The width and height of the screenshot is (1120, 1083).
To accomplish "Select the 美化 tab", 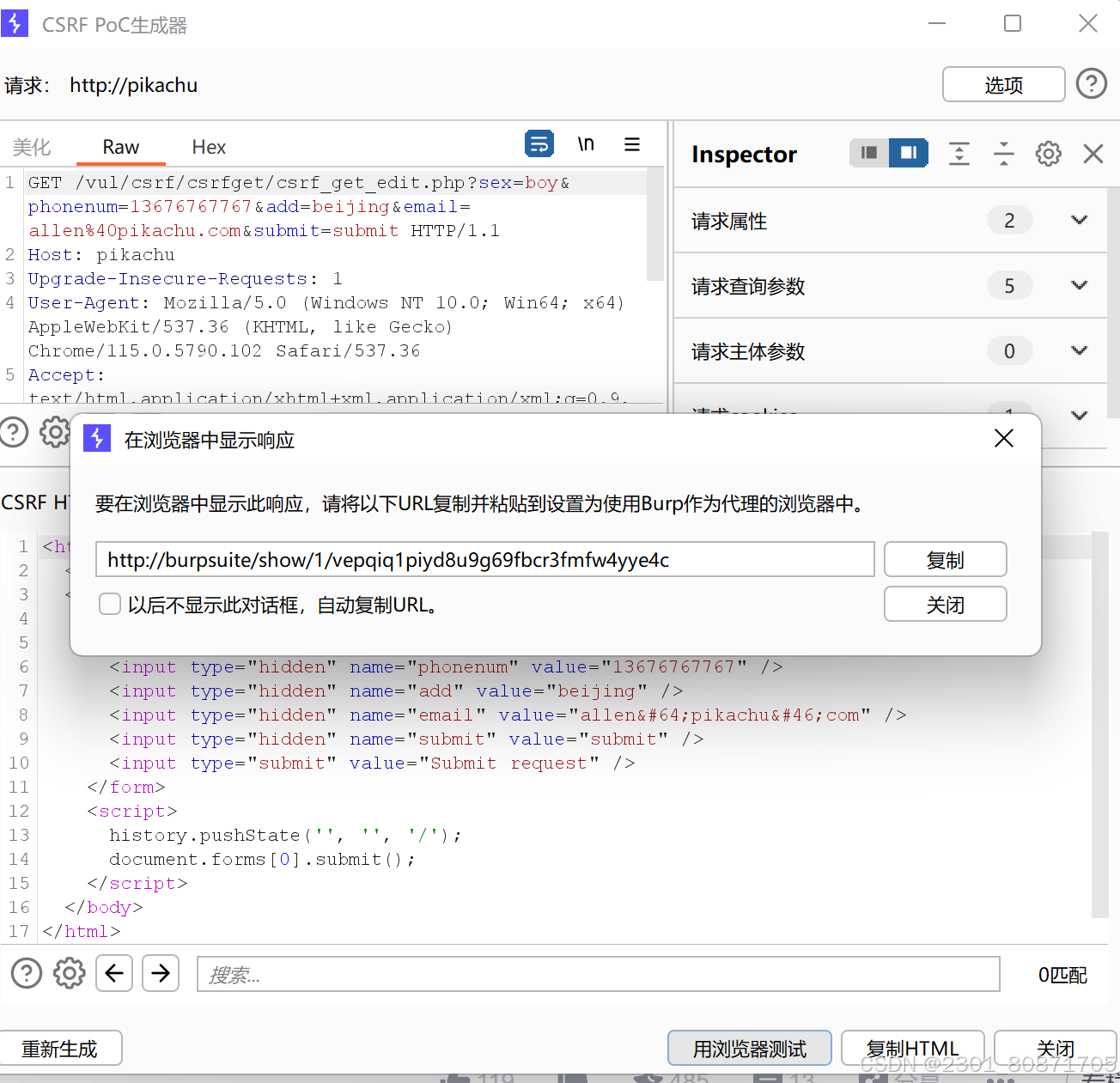I will tap(32, 147).
